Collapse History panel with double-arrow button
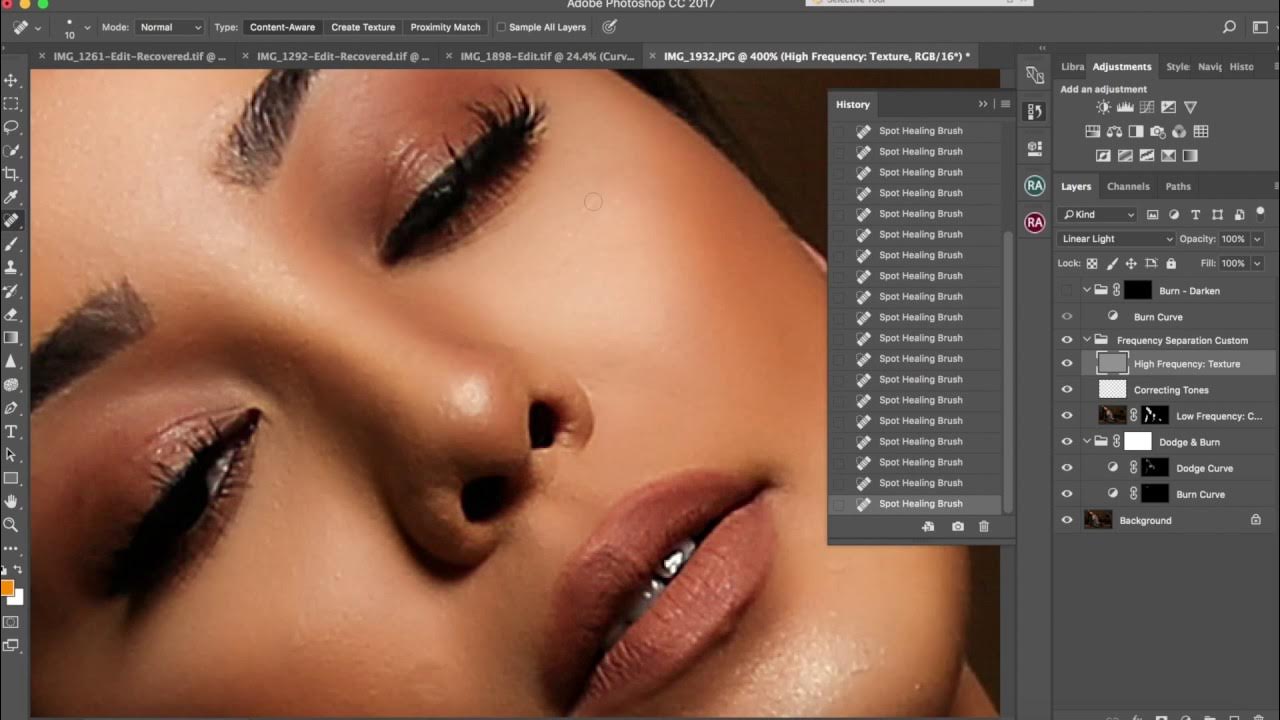Screen dimensions: 1280x720 (x=983, y=104)
